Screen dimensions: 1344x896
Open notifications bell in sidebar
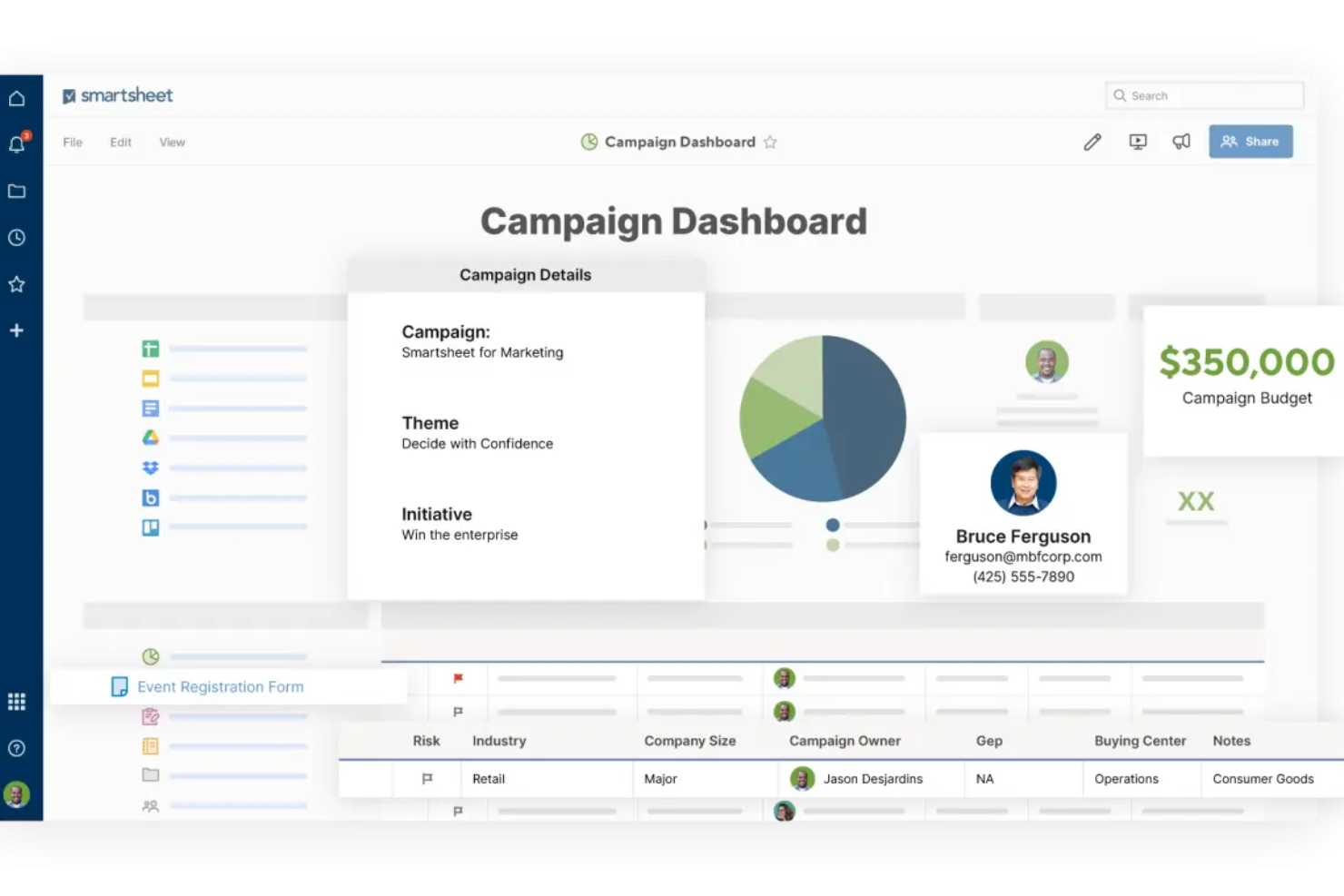pos(16,143)
